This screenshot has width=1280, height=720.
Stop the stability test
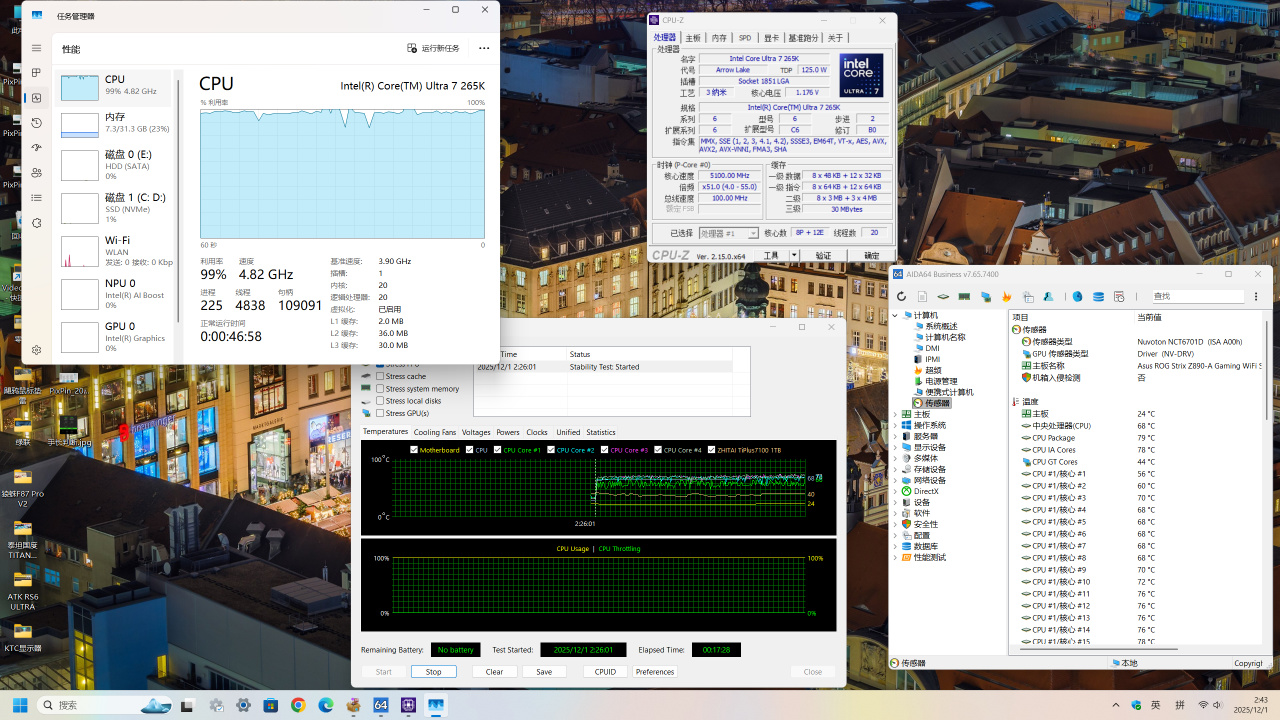(x=433, y=672)
